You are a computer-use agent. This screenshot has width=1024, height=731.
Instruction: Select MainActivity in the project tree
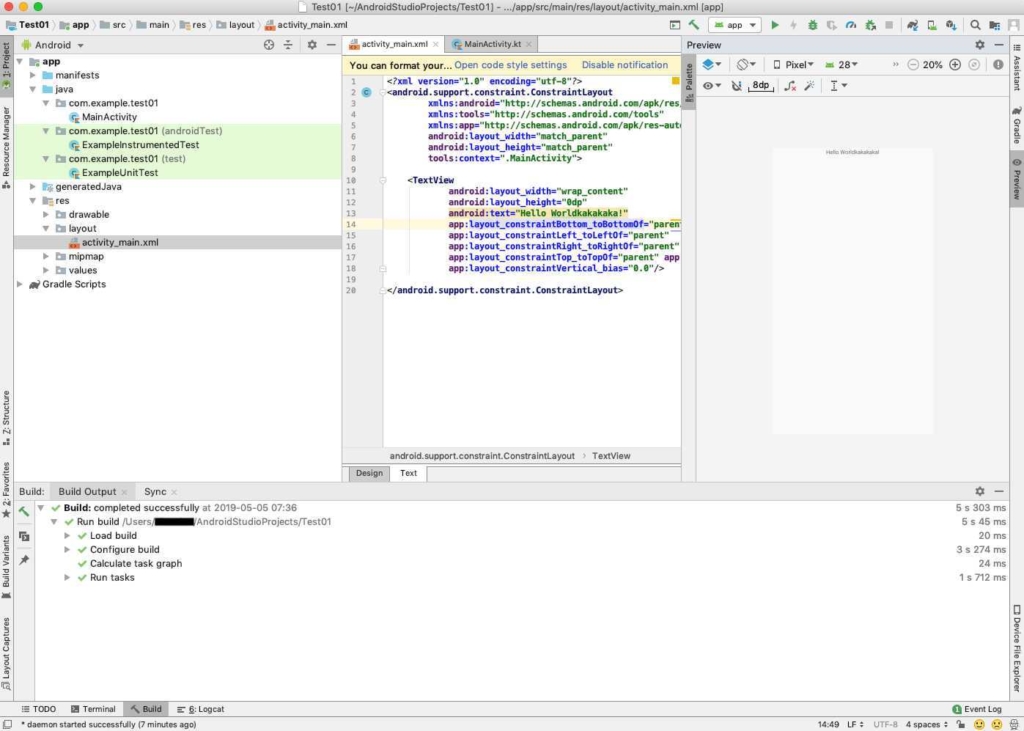tap(109, 117)
